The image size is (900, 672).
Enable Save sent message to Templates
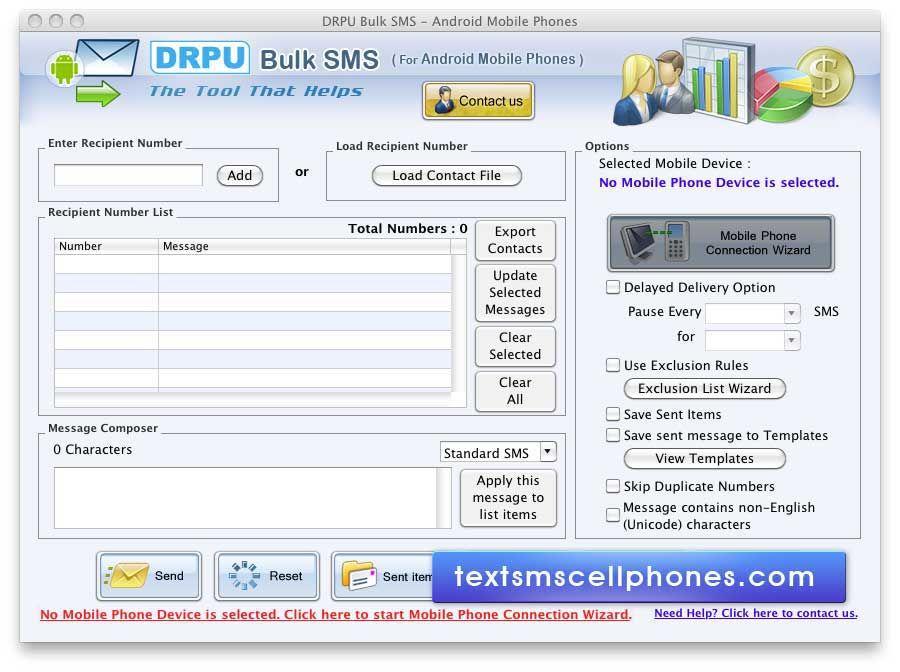click(x=613, y=435)
